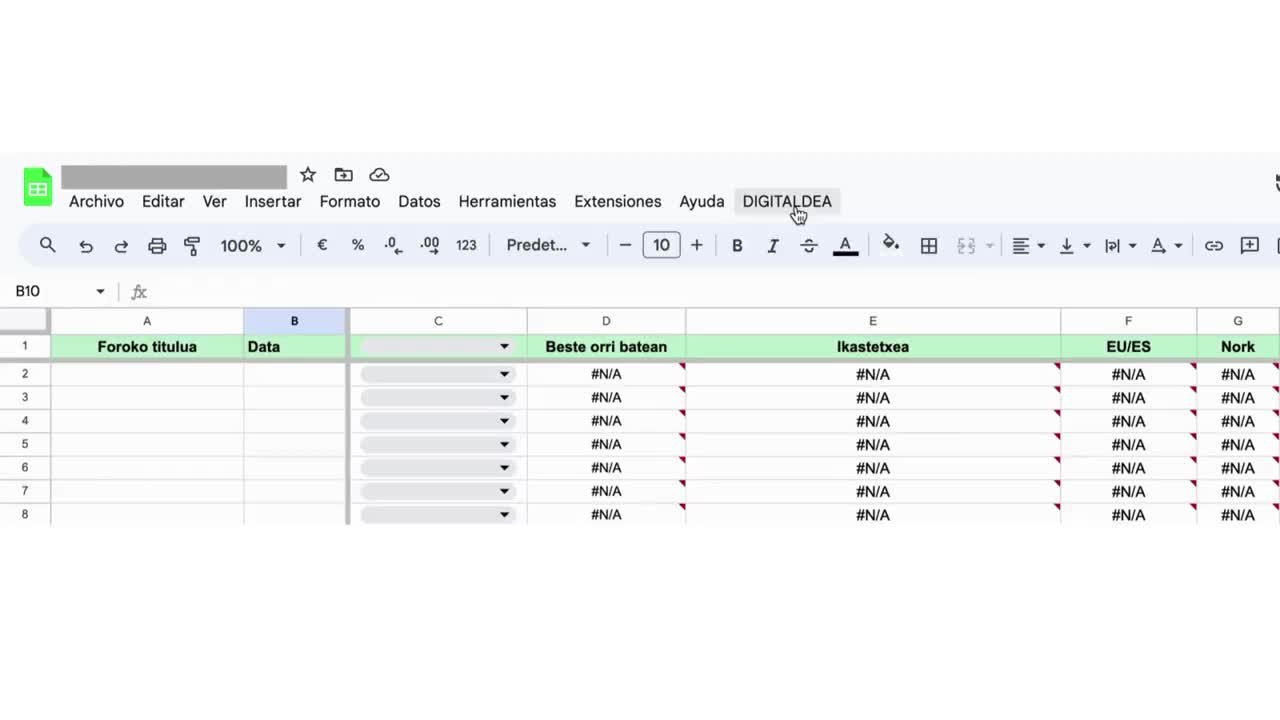Screen dimensions: 1280x720
Task: Open the Datos menu
Action: coord(419,201)
